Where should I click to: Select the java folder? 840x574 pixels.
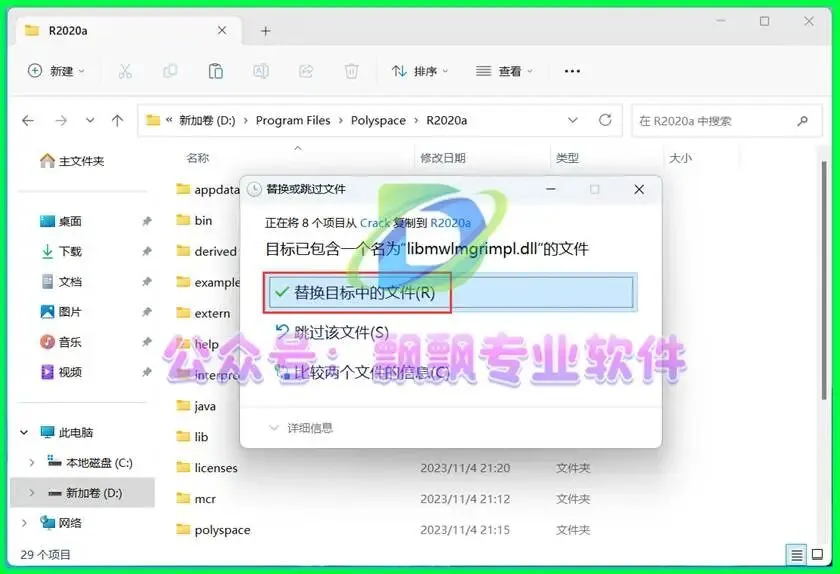coord(196,406)
